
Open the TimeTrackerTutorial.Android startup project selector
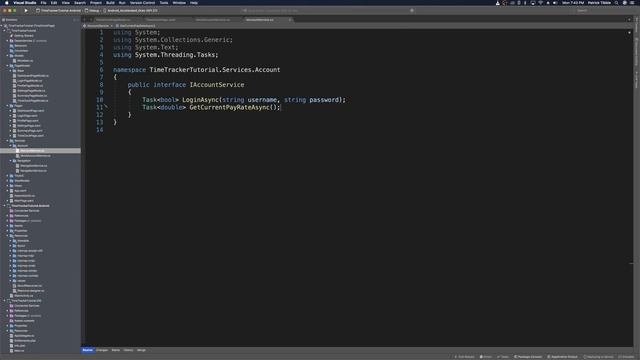(59, 10)
